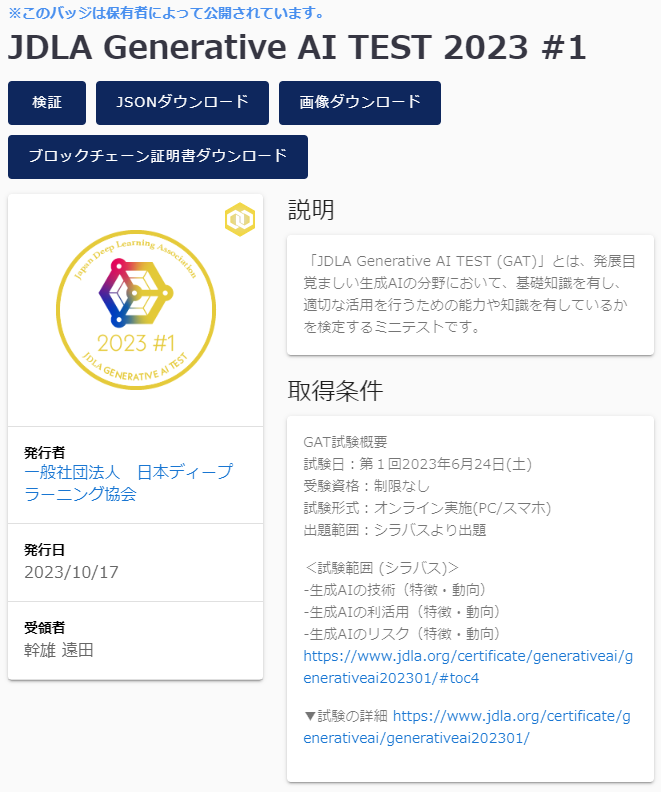The width and height of the screenshot is (661, 792).
Task: Click the line 試験形式：オンライン実施(PC/スマホ)
Action: coord(427,508)
